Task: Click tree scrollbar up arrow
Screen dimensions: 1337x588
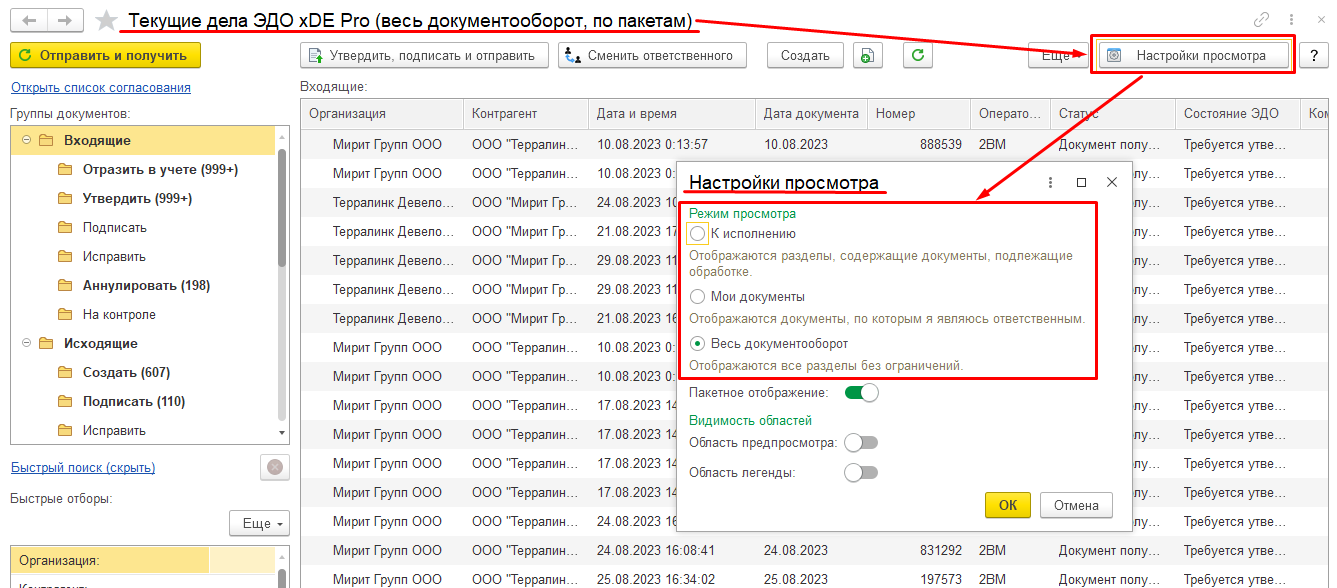Action: 282,136
